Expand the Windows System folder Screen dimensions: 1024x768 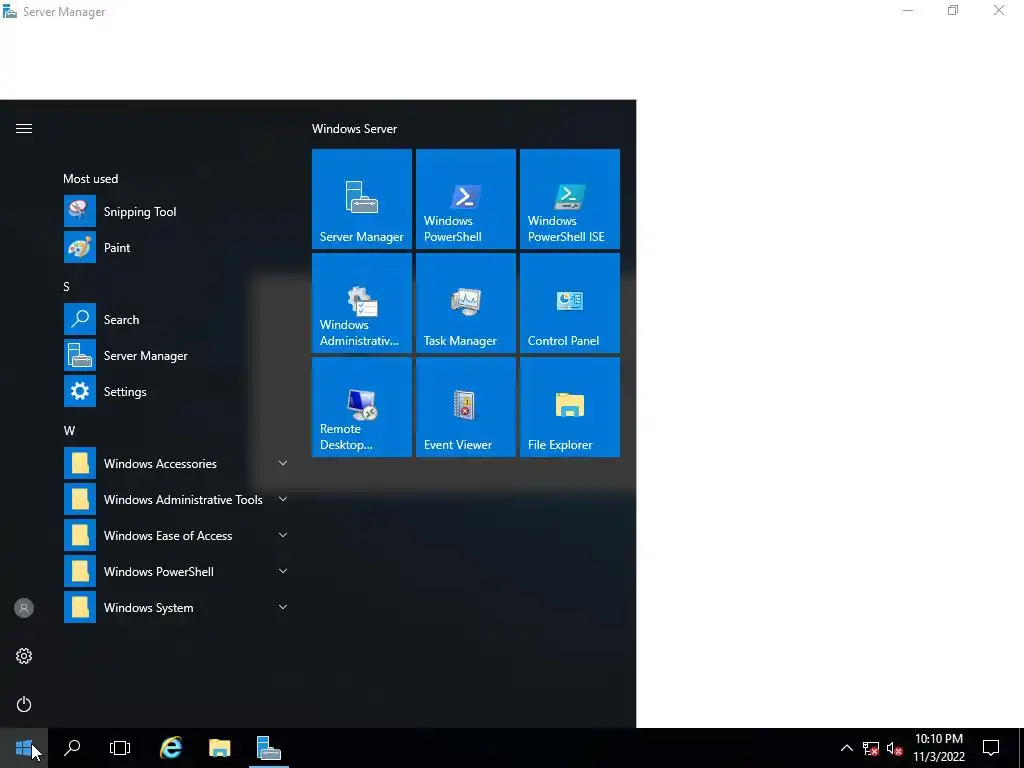(176, 607)
